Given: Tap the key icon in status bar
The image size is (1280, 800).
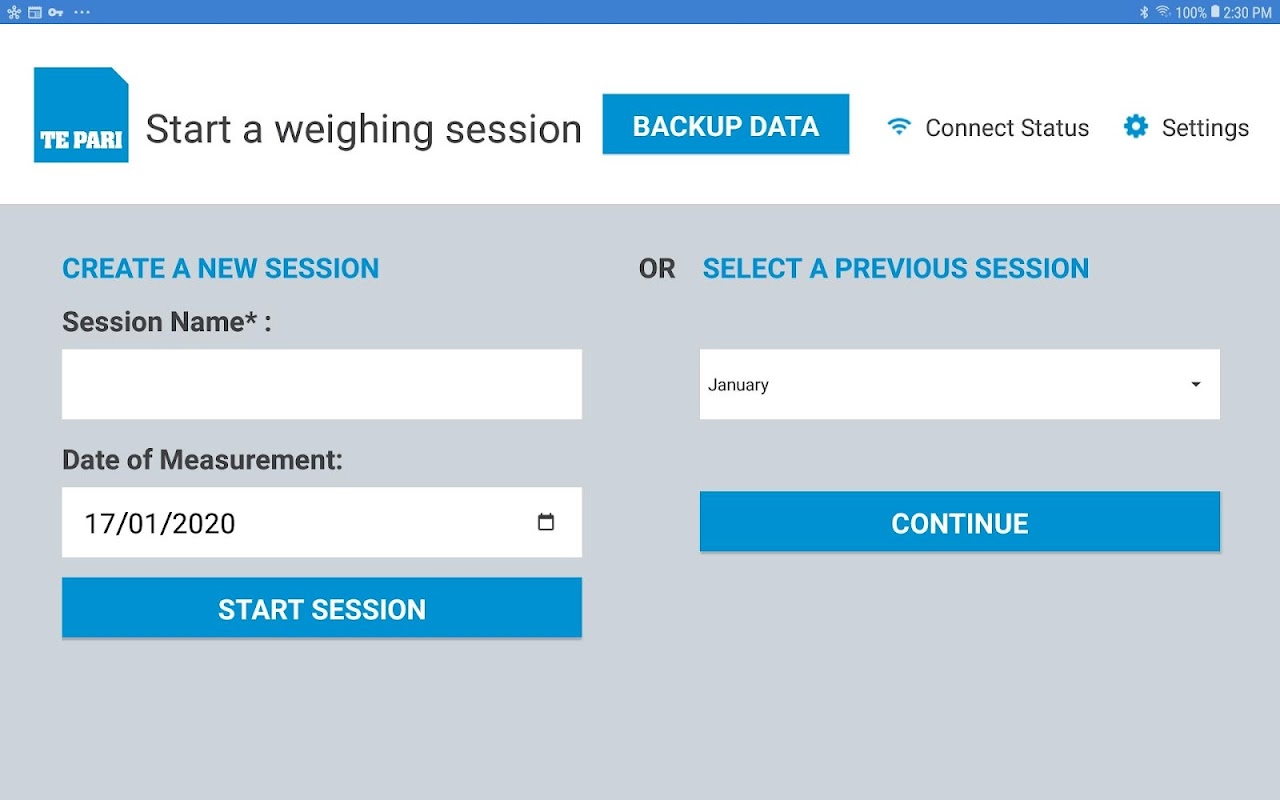Looking at the screenshot, I should 56,12.
